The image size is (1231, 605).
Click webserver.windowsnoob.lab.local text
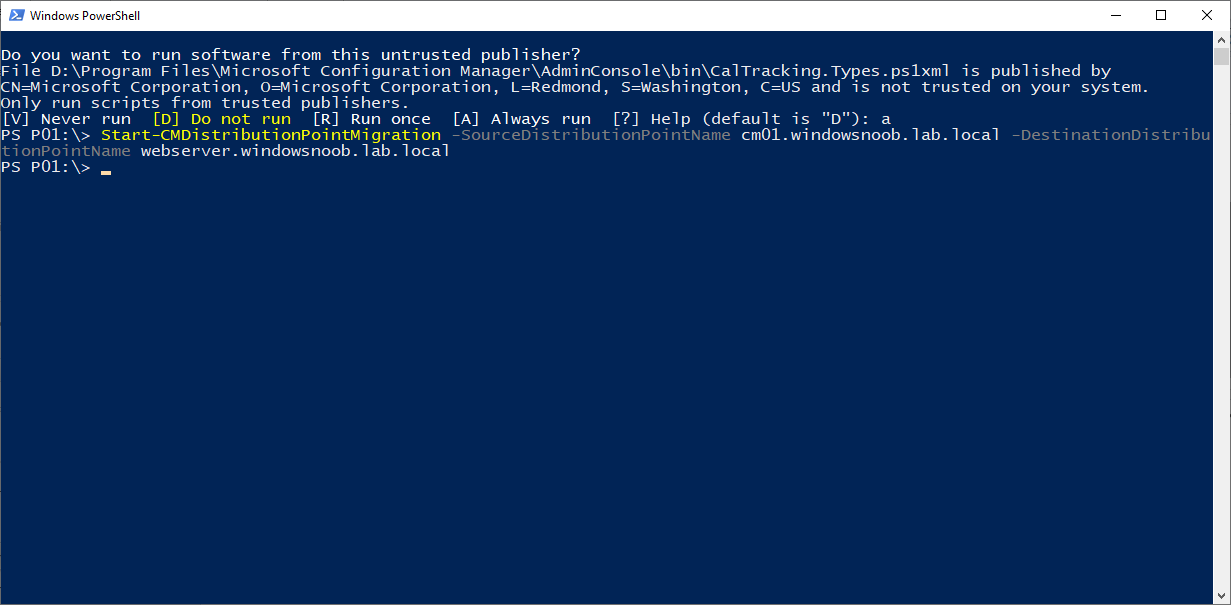click(296, 151)
